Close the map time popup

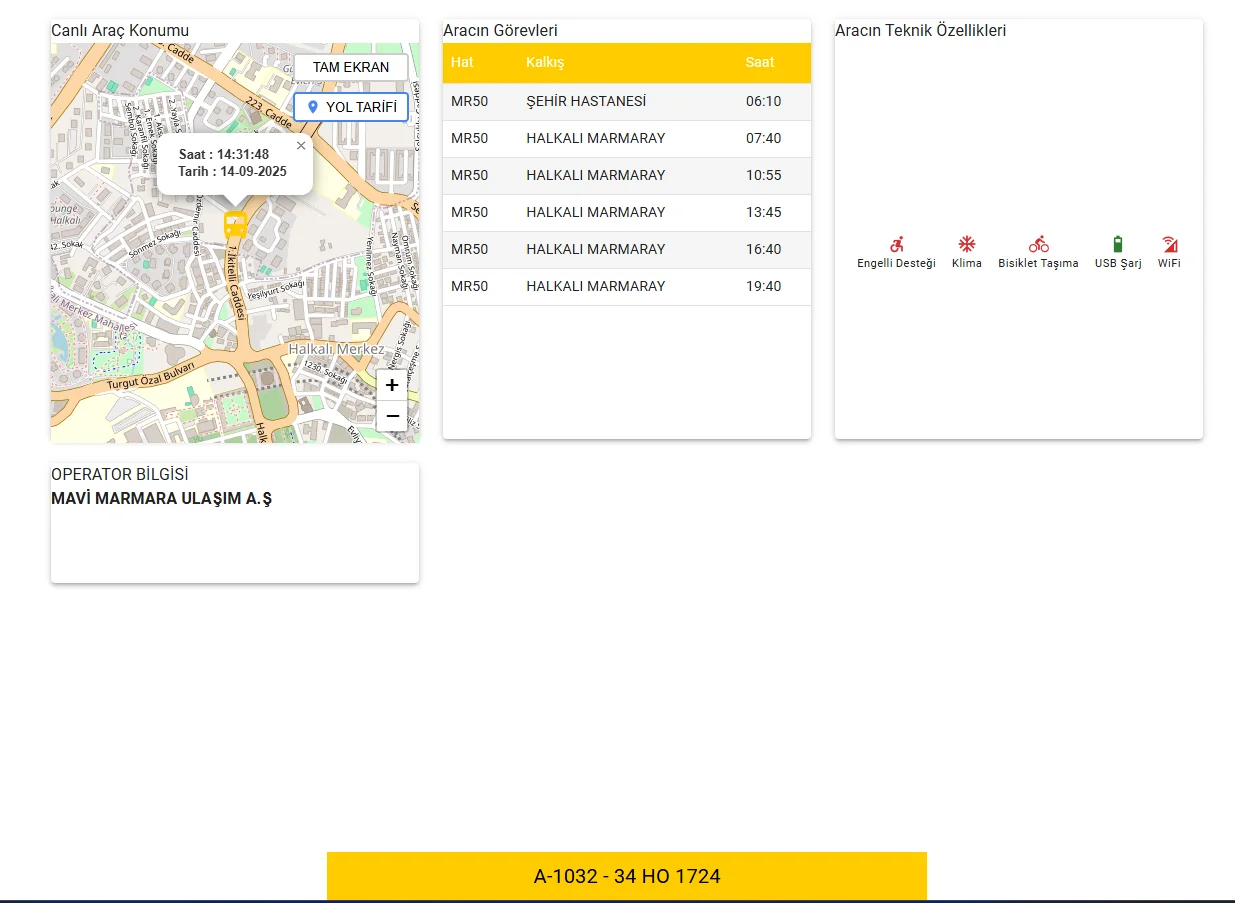click(x=301, y=146)
